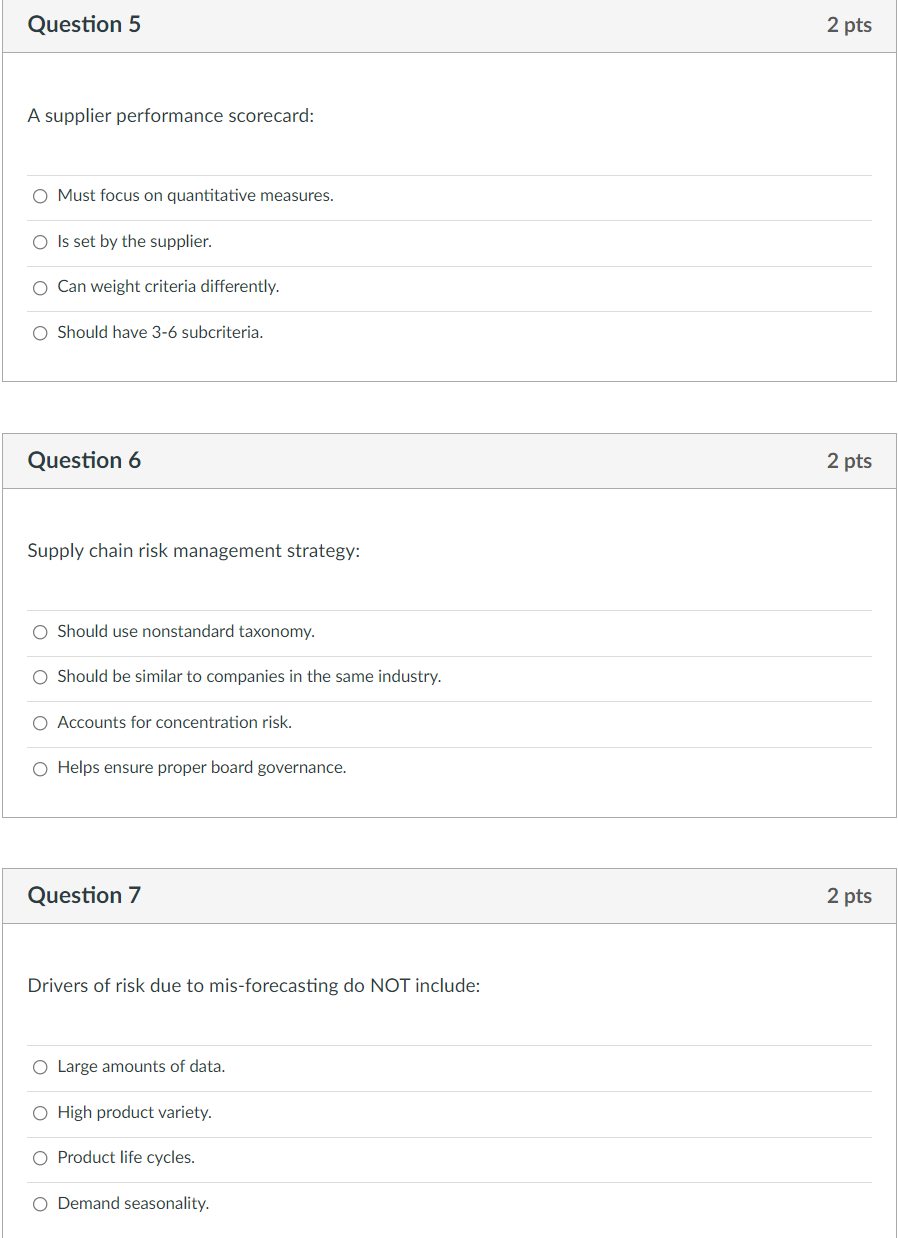
Task: Pick "Should have 3-6 subcriteria."
Action: pos(40,332)
